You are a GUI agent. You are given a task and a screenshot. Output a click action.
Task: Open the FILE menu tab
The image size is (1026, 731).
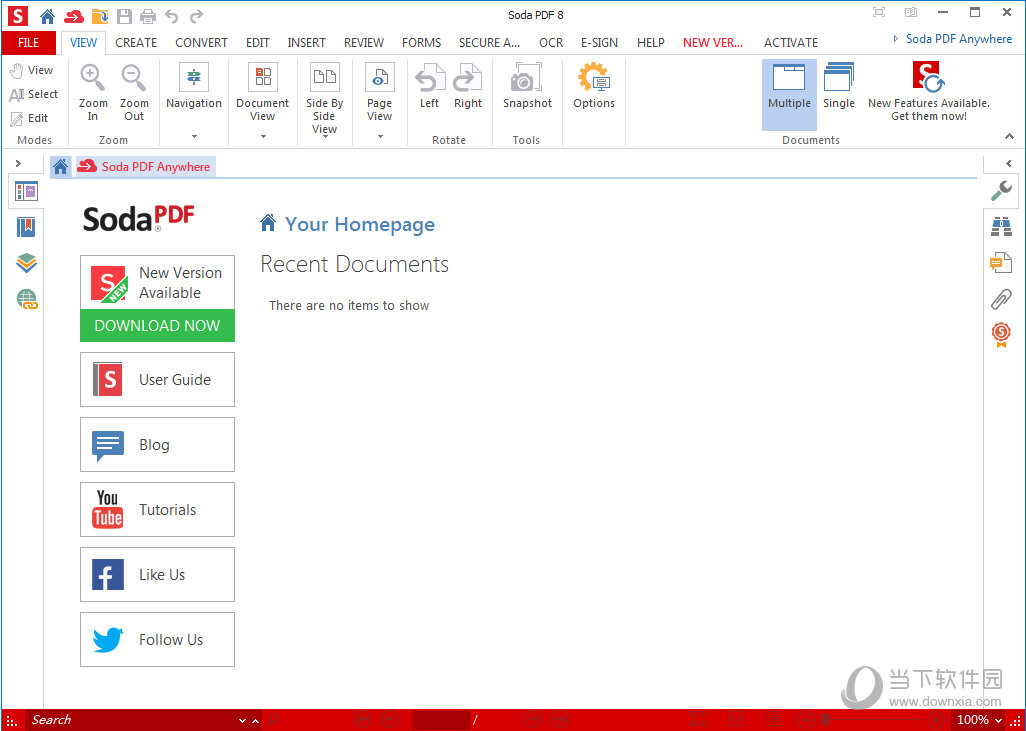pyautogui.click(x=28, y=43)
